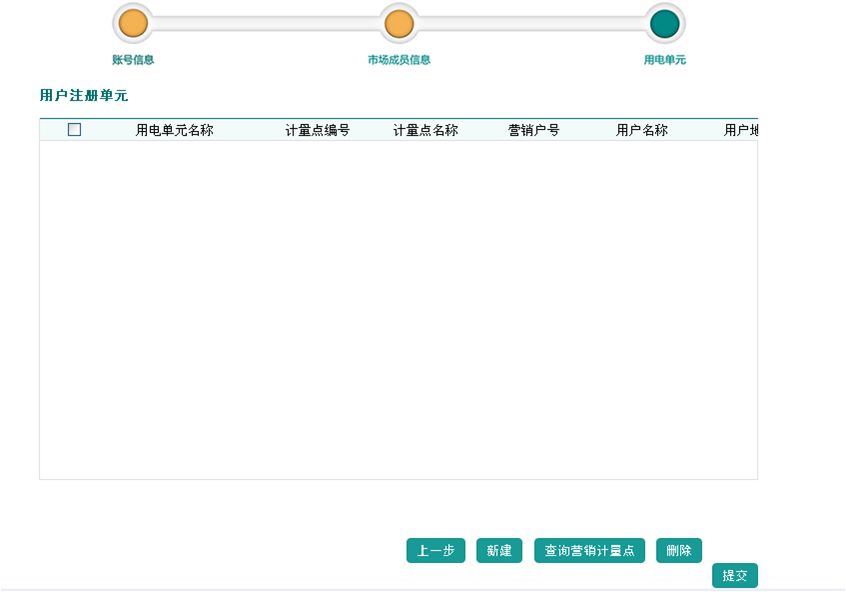
Task: Select the 用电单元 step label
Action: (664, 60)
